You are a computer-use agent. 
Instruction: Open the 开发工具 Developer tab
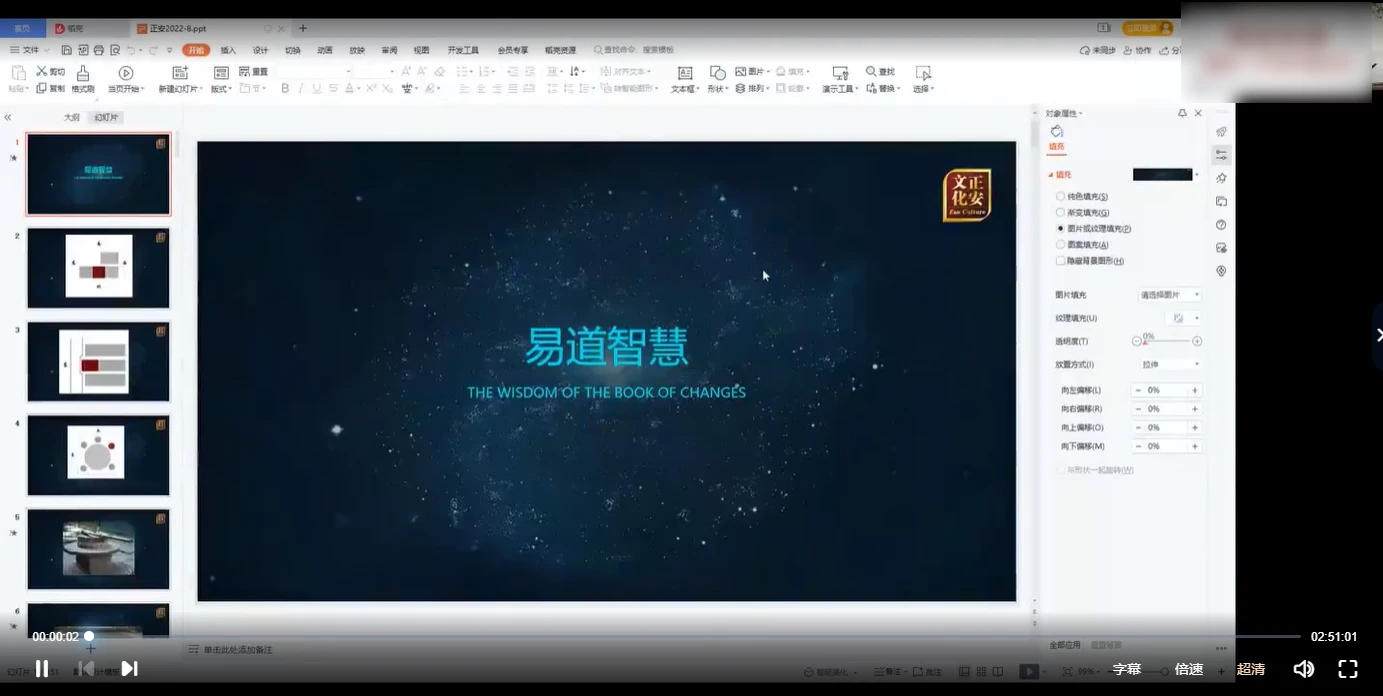(463, 50)
